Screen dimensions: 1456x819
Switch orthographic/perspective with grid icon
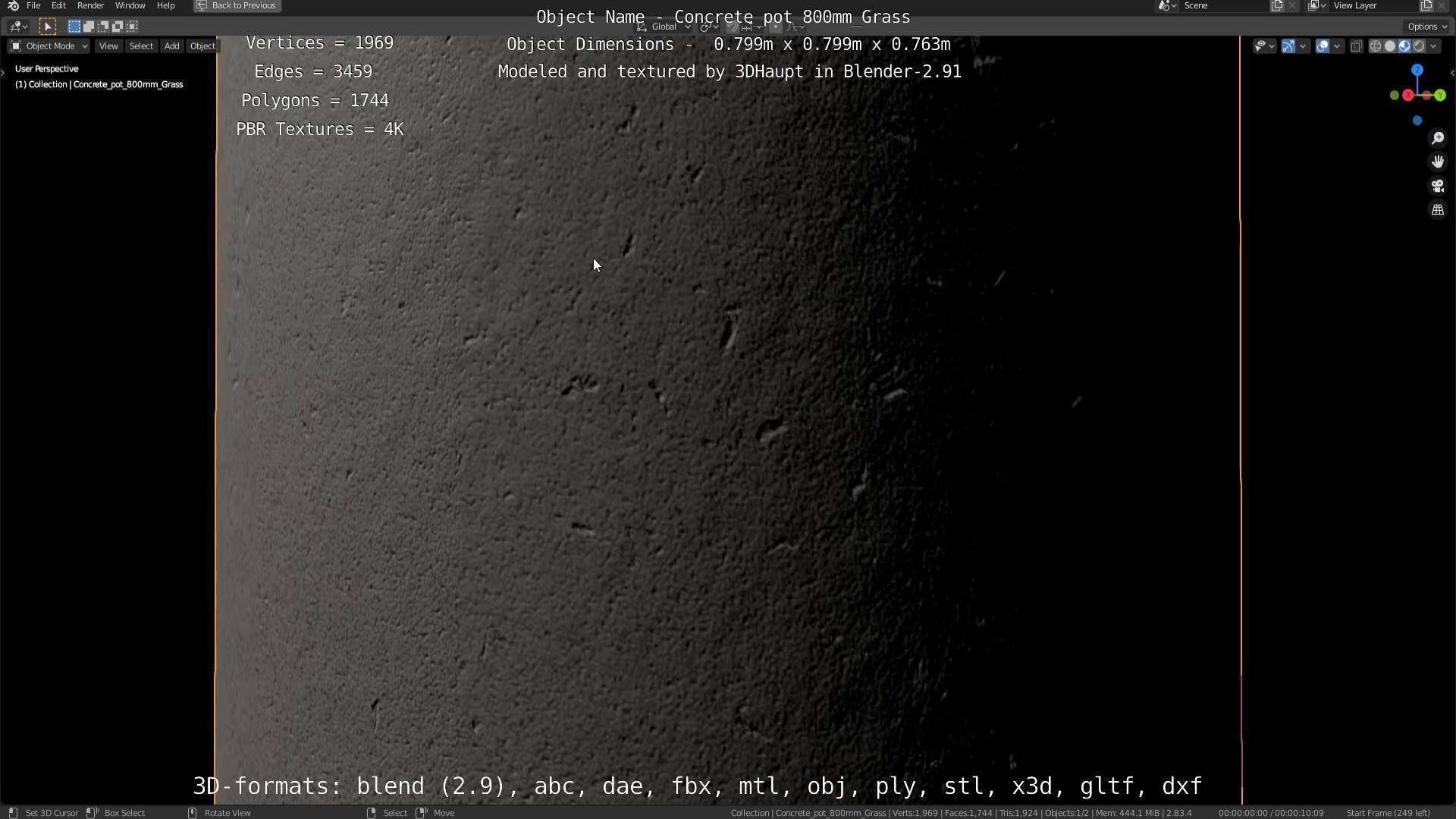pyautogui.click(x=1437, y=210)
